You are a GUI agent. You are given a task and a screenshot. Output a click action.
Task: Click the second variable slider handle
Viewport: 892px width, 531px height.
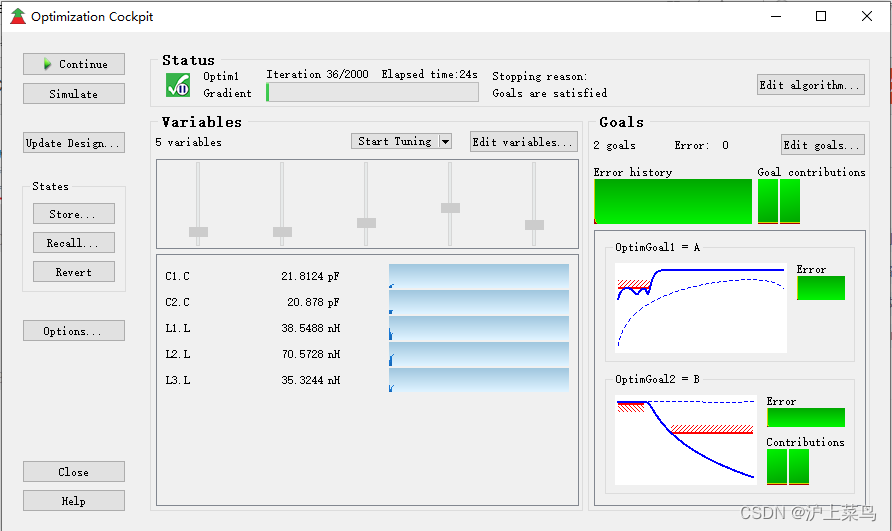[282, 232]
